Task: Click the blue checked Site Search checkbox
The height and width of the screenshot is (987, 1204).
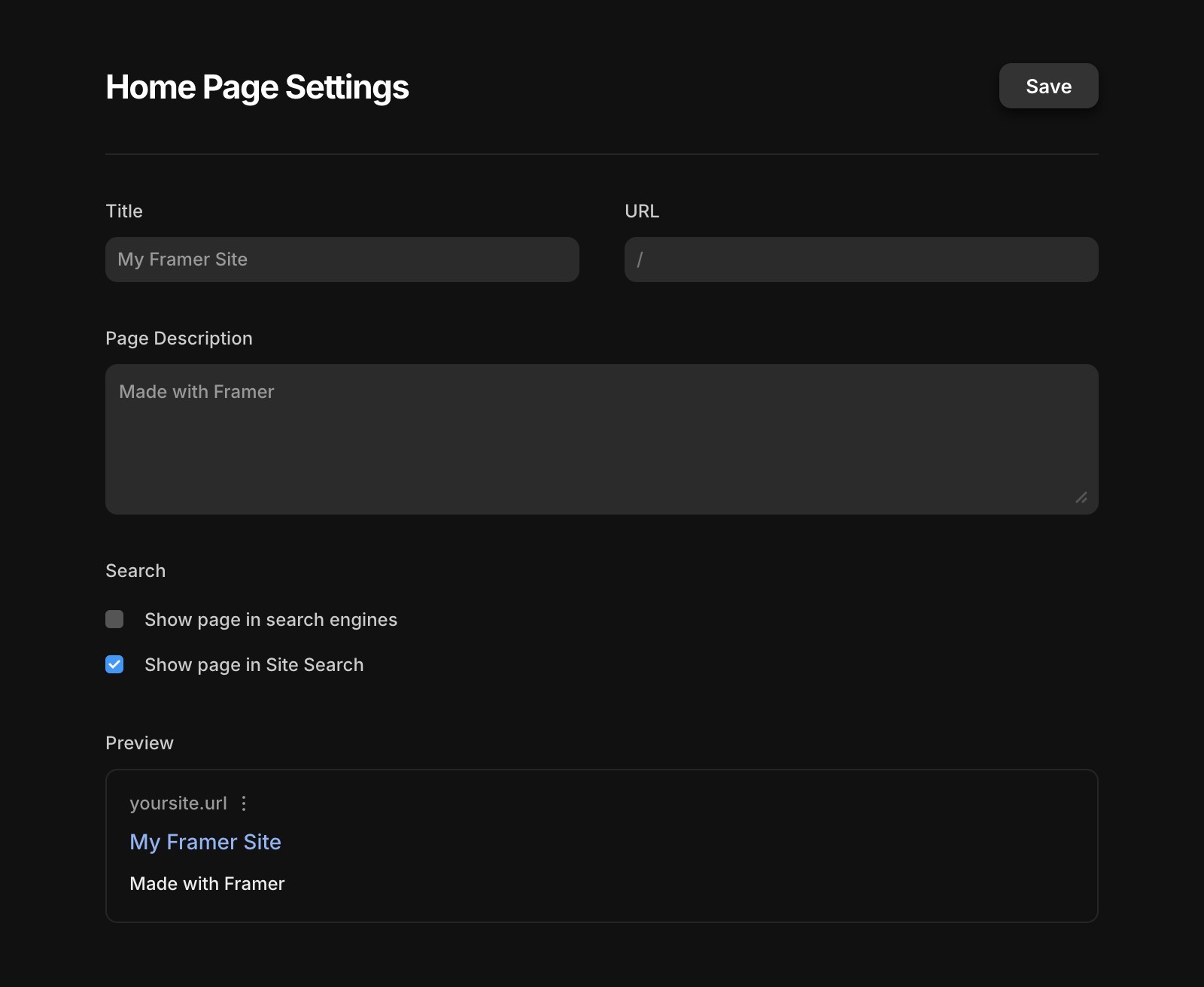Action: click(114, 664)
